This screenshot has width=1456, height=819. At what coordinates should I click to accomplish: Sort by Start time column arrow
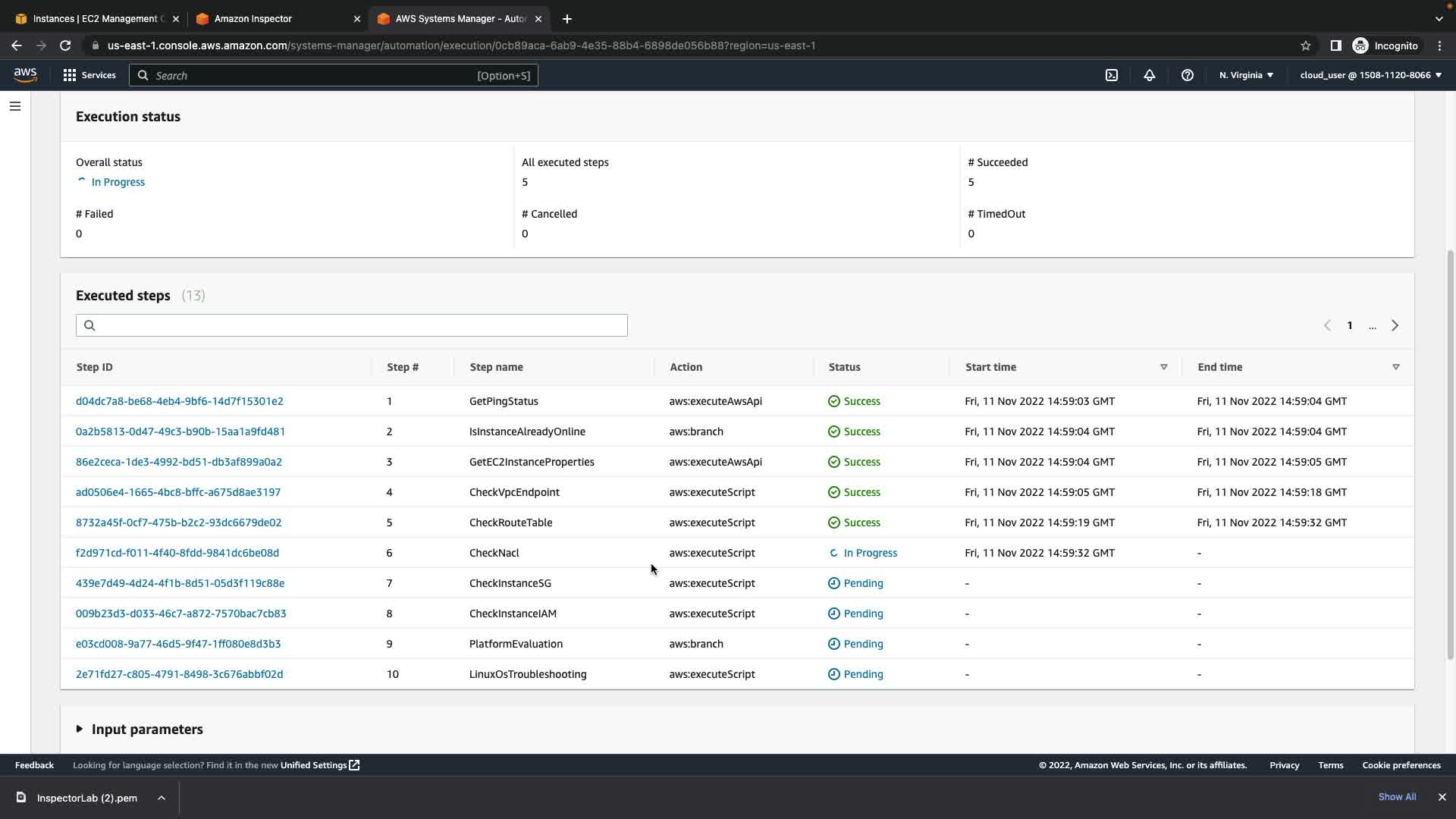pyautogui.click(x=1163, y=367)
